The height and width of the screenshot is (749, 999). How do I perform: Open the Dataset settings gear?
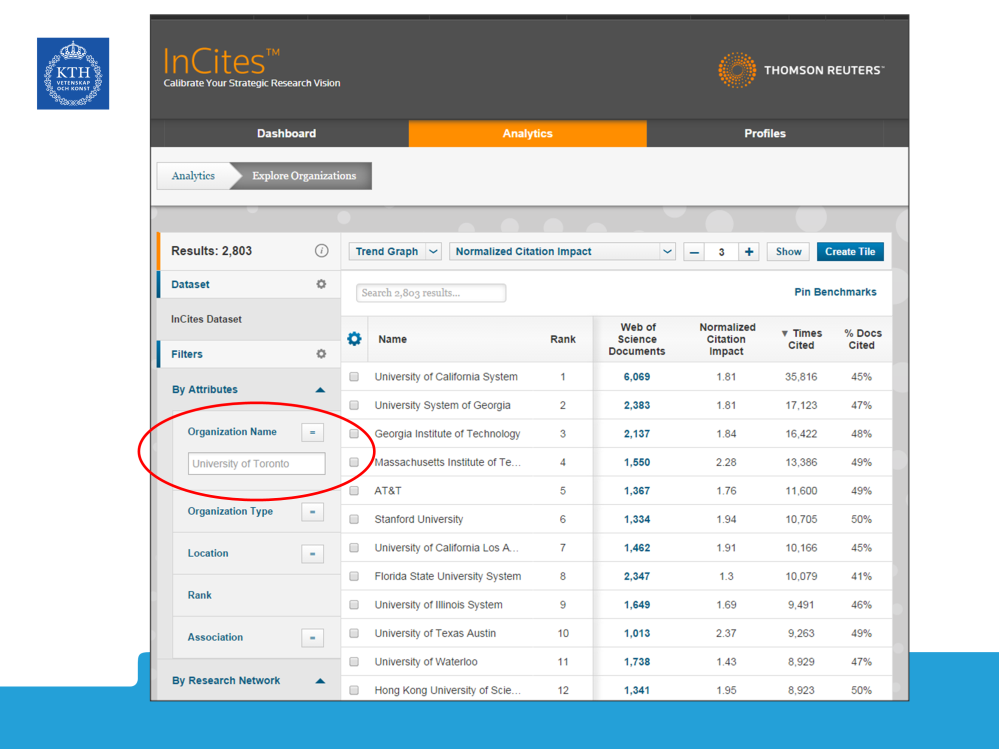click(x=321, y=284)
